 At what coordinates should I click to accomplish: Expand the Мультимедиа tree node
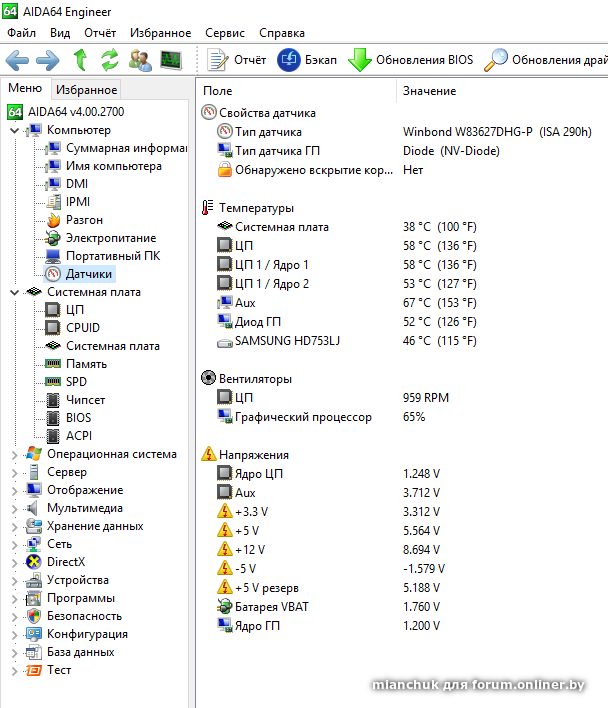pyautogui.click(x=14, y=509)
